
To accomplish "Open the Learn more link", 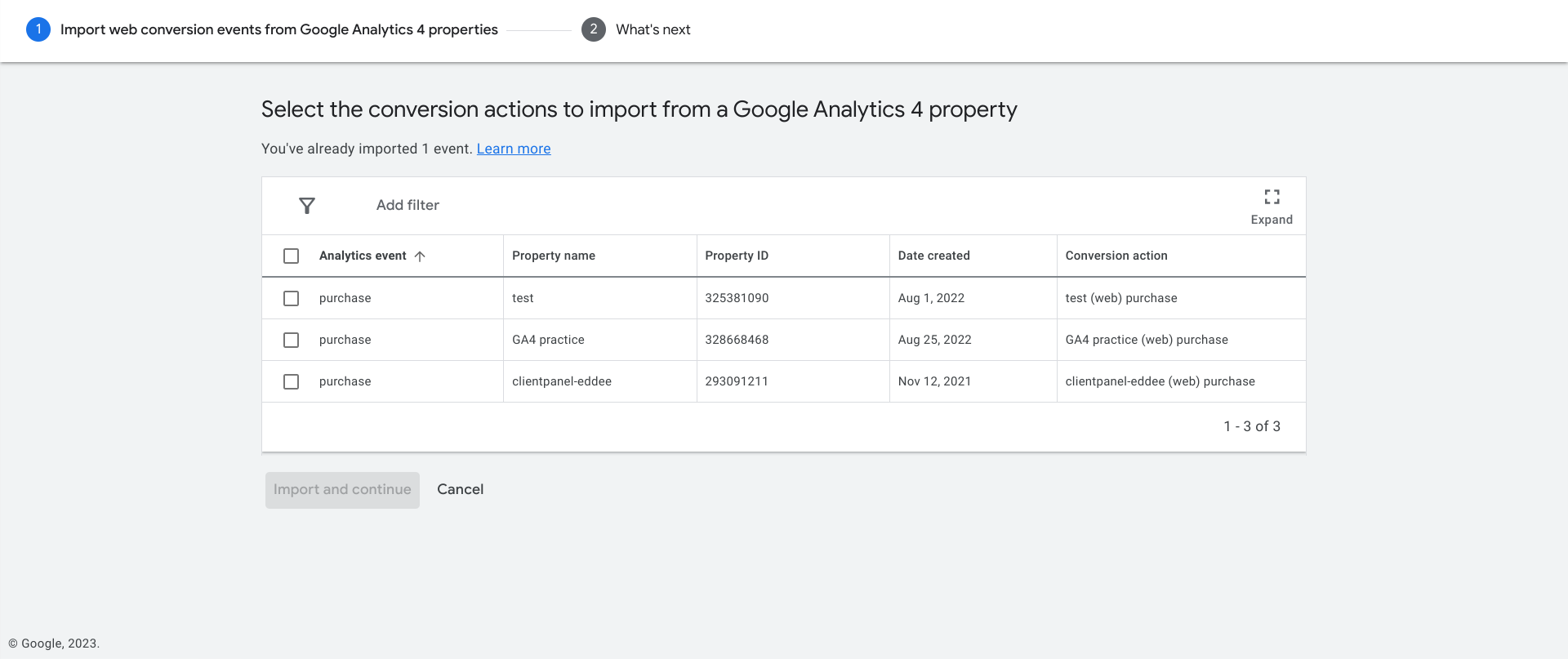I will click(514, 149).
